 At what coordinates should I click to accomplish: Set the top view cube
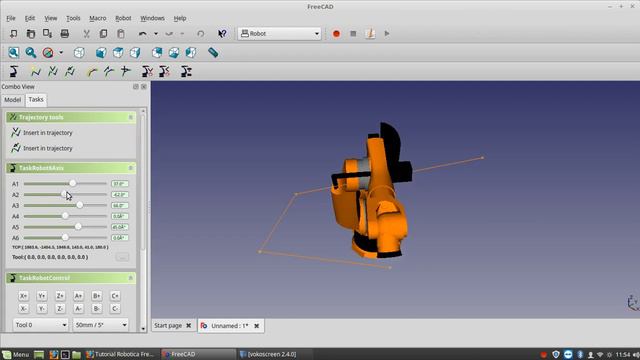coord(118,52)
